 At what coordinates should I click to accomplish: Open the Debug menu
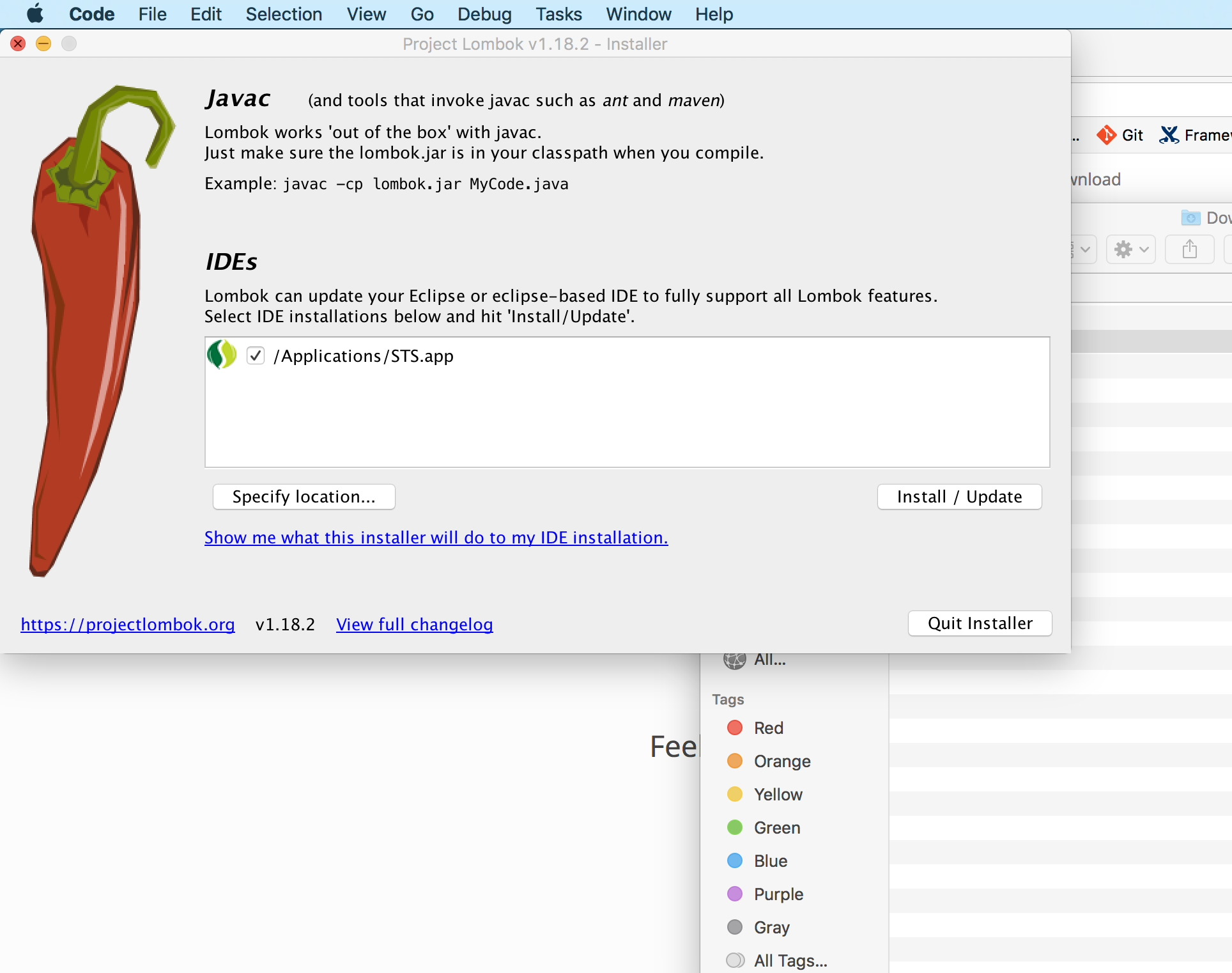point(484,14)
